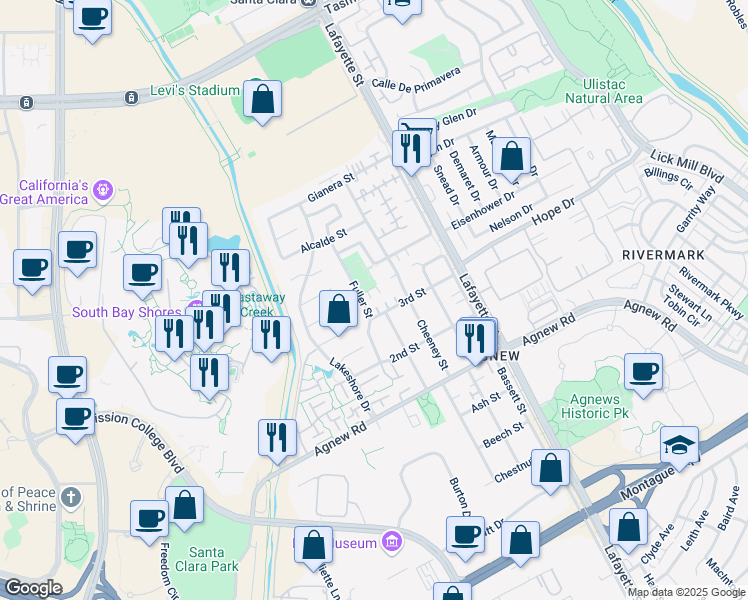Select the Gianera St label

331,187
